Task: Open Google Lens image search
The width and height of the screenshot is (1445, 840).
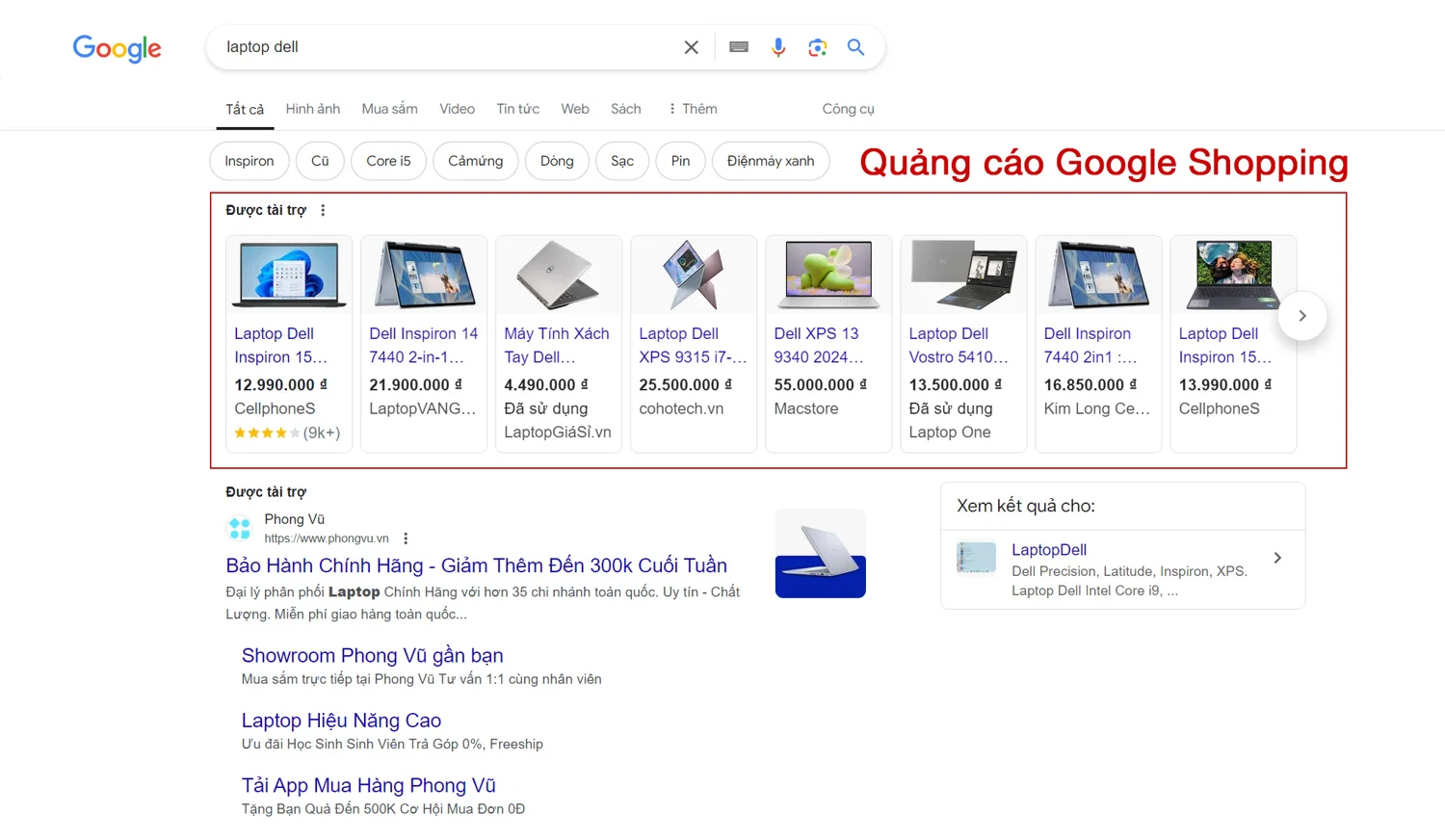Action: [817, 47]
